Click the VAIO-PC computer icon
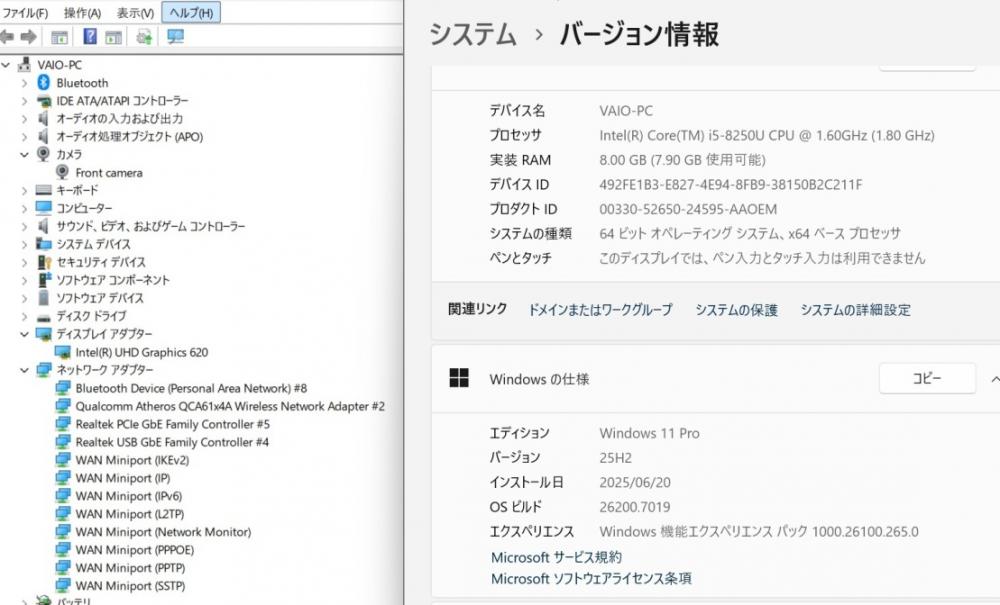Viewport: 1000px width, 605px height. pos(25,64)
